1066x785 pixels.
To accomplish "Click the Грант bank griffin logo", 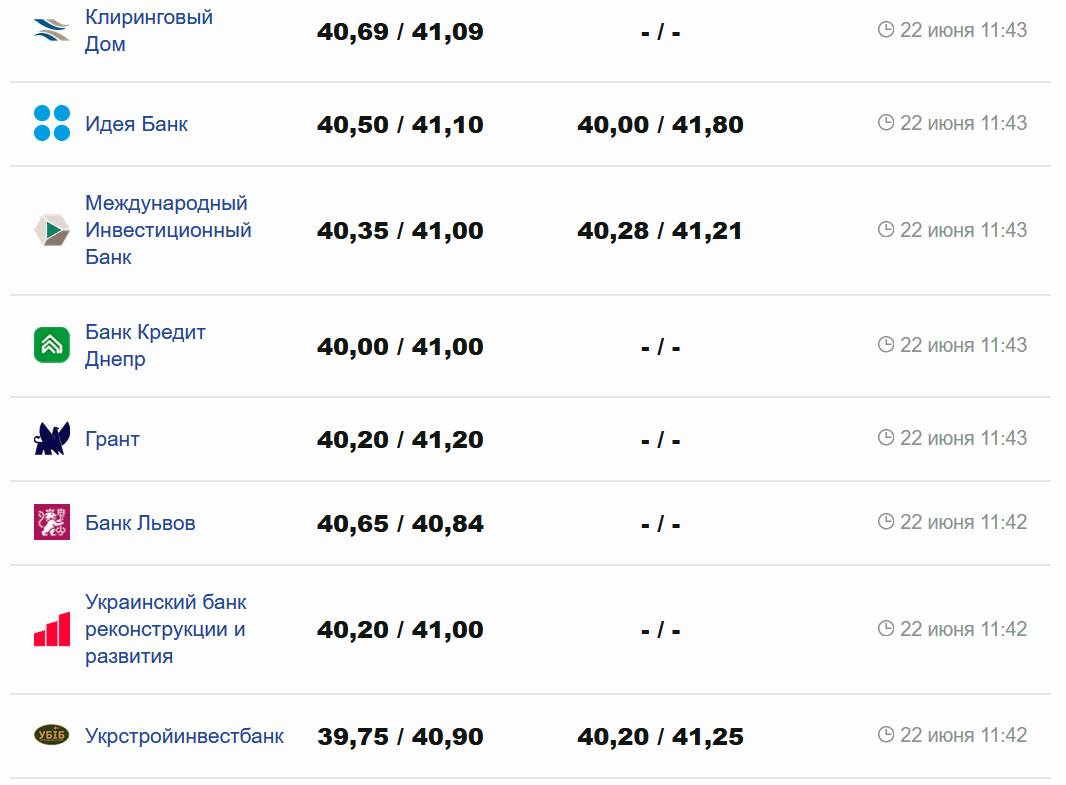I will click(52, 438).
